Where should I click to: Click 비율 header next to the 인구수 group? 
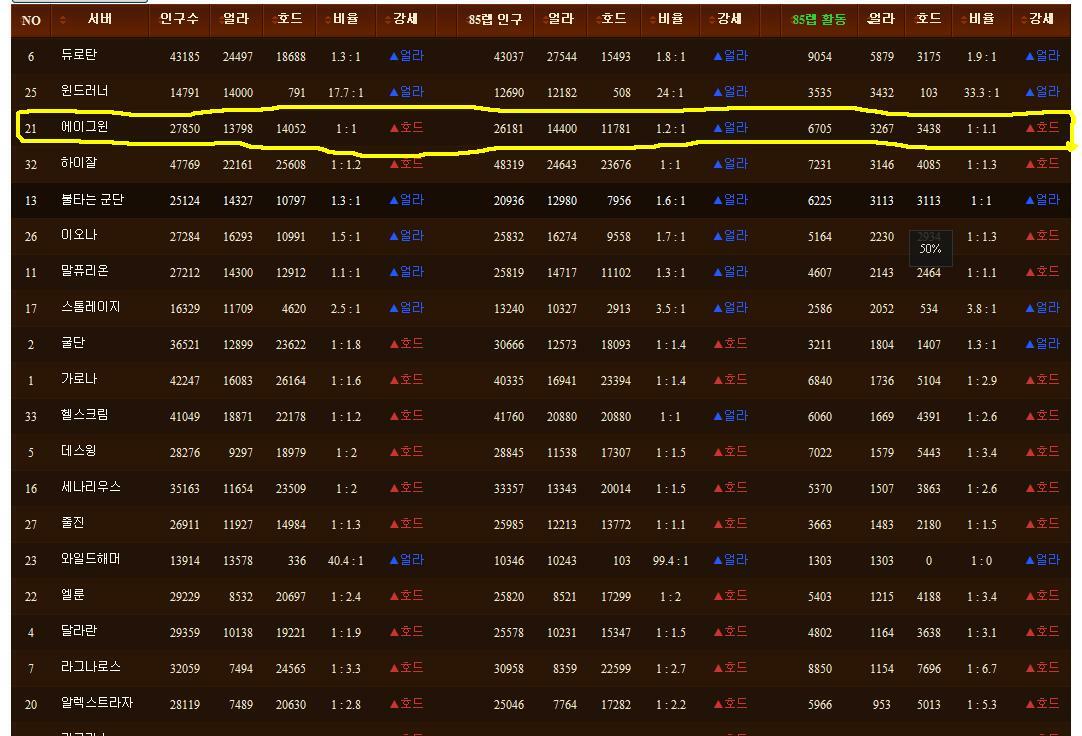pyautogui.click(x=345, y=19)
